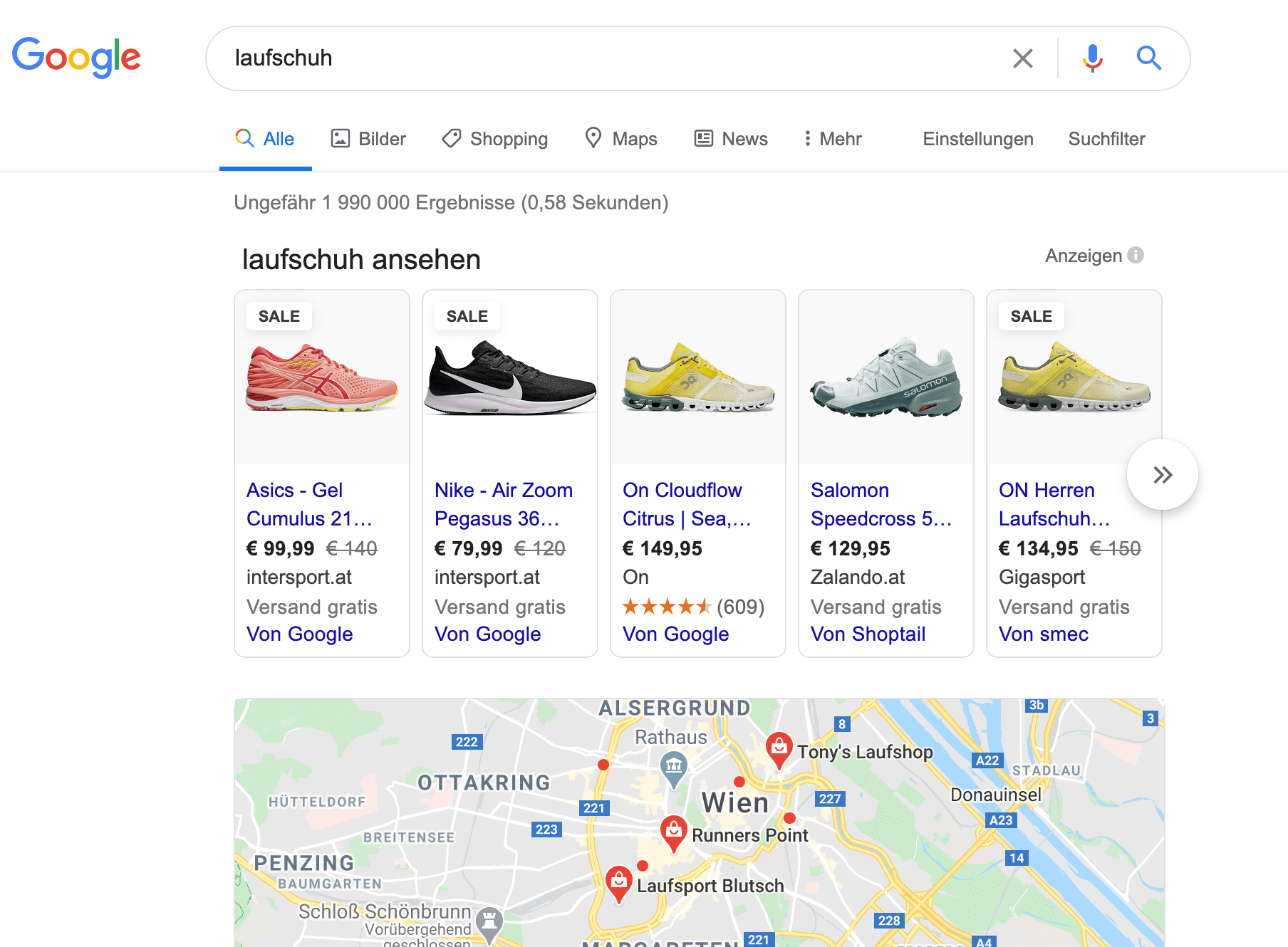Click the Anzeigen info icon
This screenshot has height=947, width=1288.
tap(1136, 255)
